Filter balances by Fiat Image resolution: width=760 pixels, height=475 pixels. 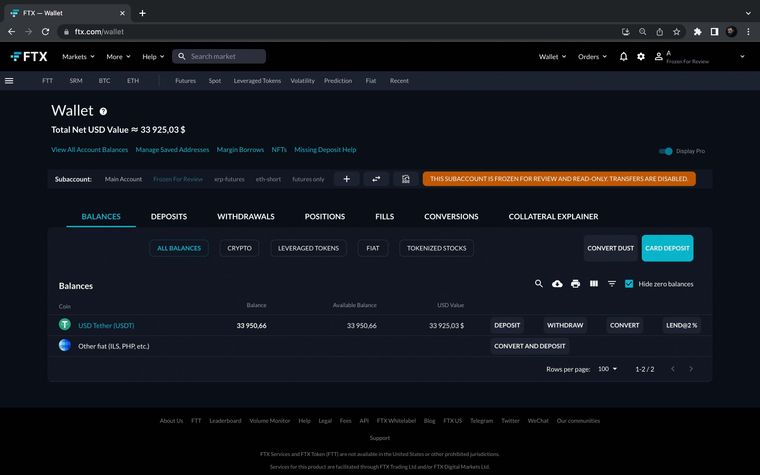coord(373,248)
